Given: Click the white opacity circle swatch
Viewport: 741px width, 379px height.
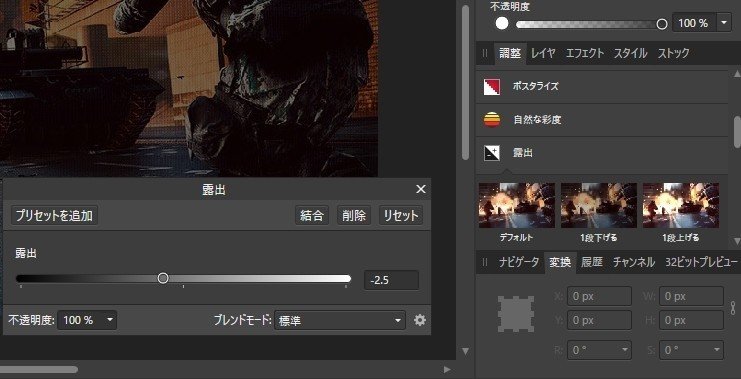Looking at the screenshot, I should tap(502, 24).
